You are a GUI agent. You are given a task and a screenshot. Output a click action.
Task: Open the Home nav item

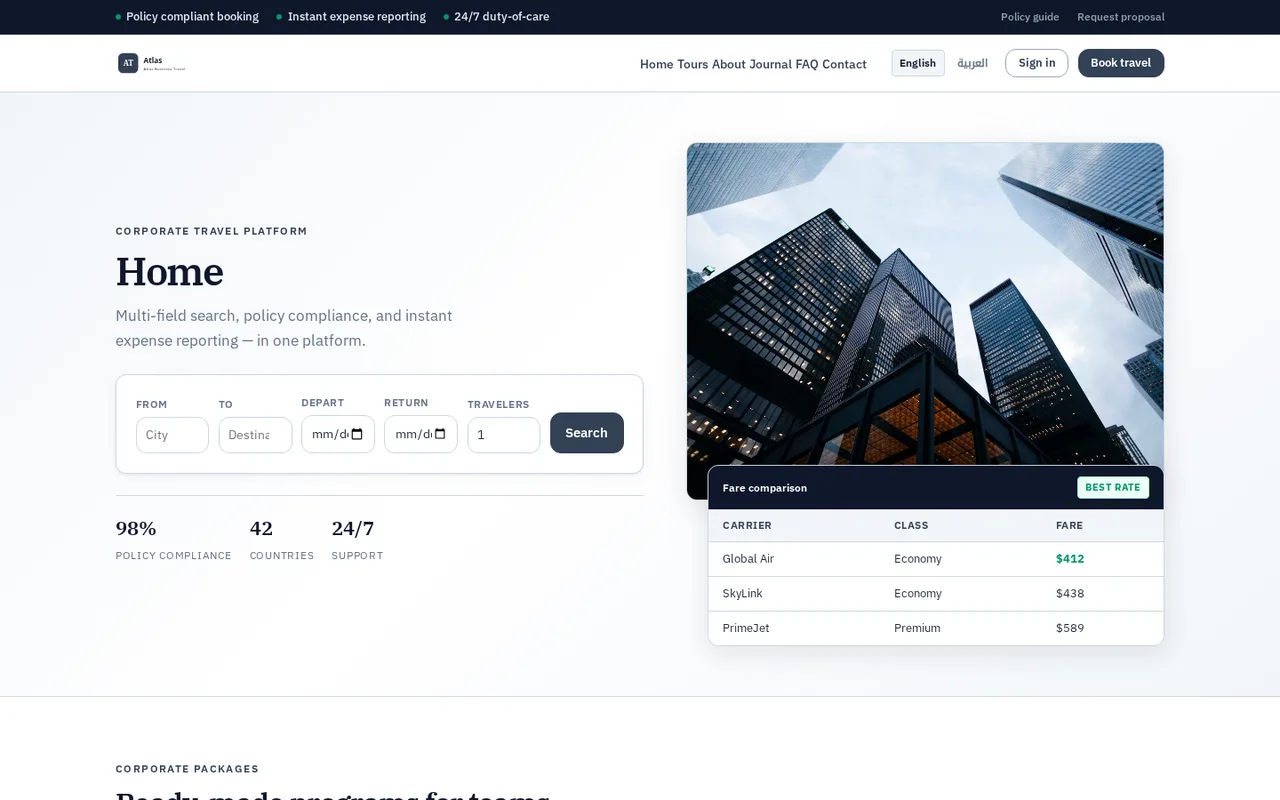tap(656, 64)
